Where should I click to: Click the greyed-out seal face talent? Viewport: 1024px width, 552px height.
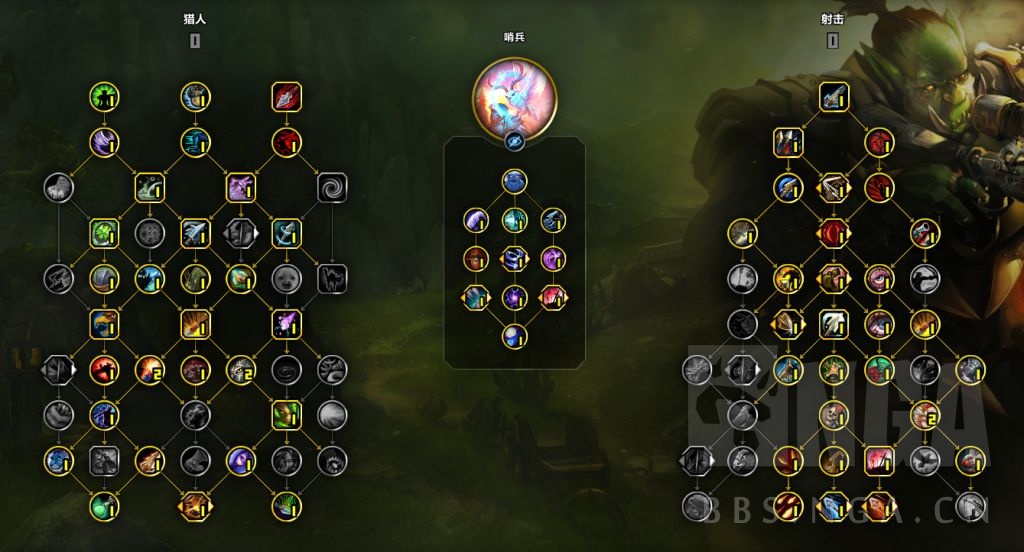[x=286, y=279]
